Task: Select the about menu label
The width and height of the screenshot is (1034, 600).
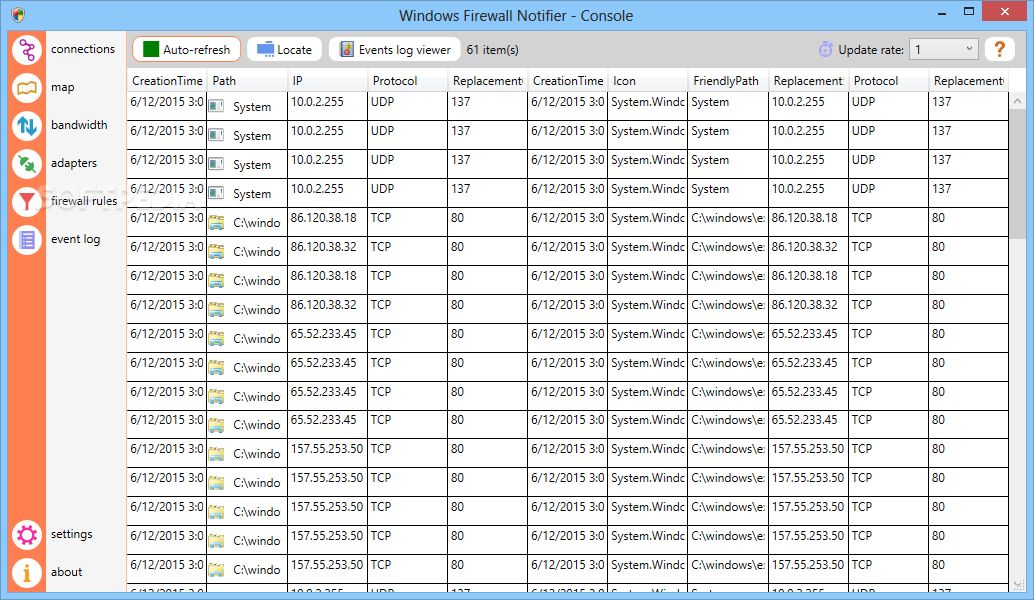Action: [x=67, y=572]
